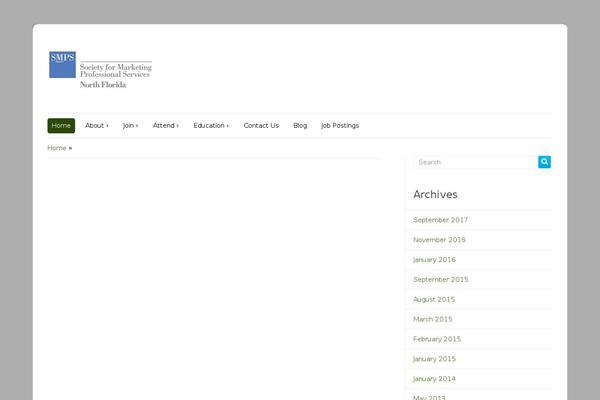This screenshot has width=600, height=400.
Task: Expand the About menu
Action: [x=96, y=126]
